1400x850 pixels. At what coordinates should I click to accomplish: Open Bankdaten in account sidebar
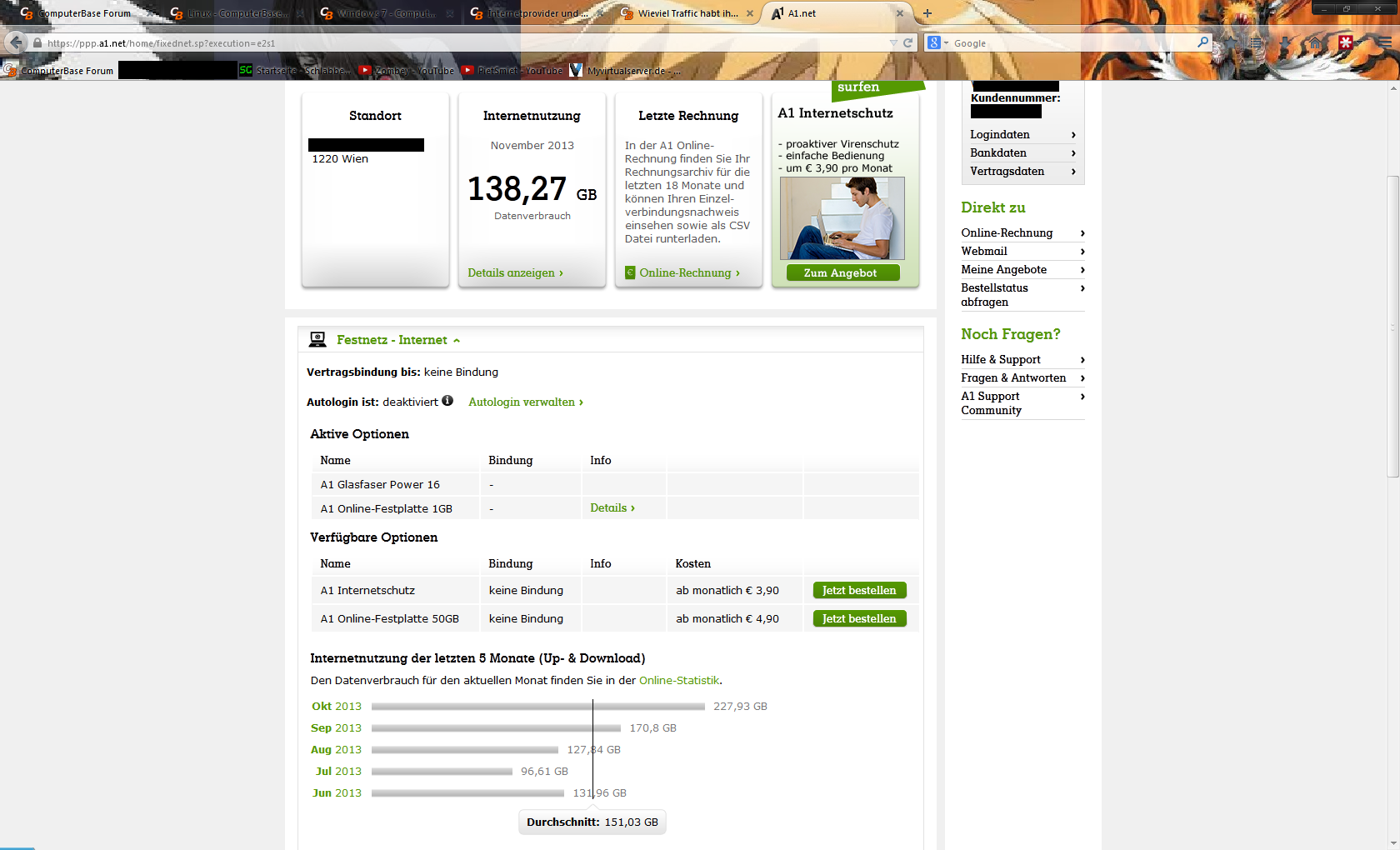coord(1022,152)
